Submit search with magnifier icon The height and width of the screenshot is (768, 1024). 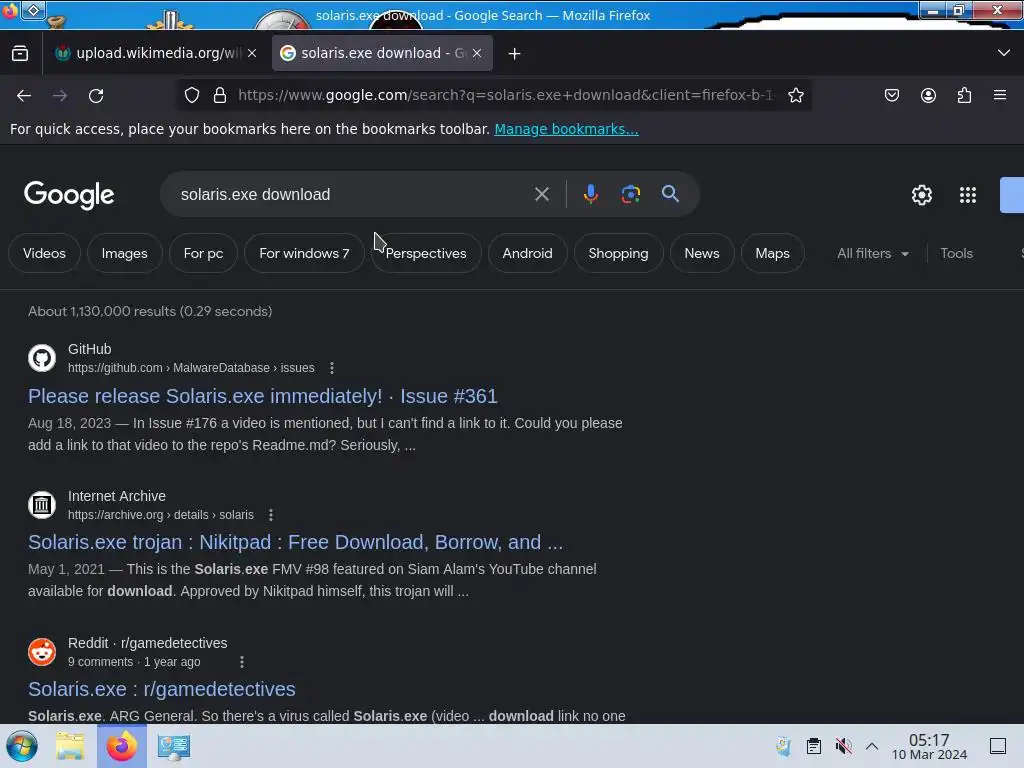[x=670, y=194]
